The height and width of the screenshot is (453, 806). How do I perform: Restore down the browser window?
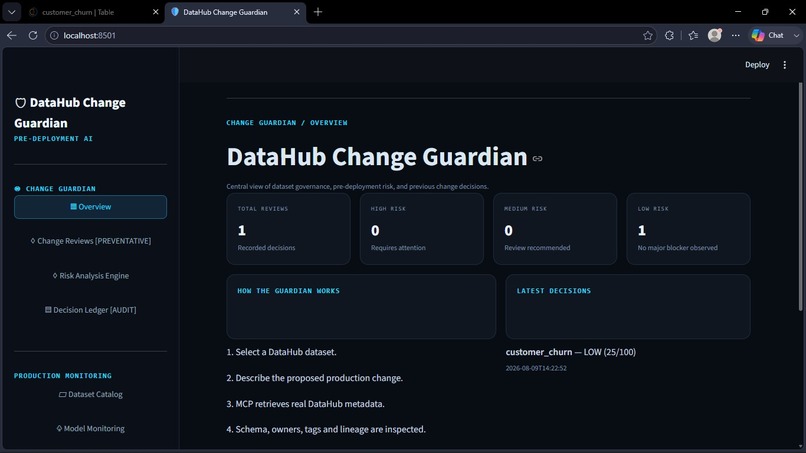tap(765, 12)
